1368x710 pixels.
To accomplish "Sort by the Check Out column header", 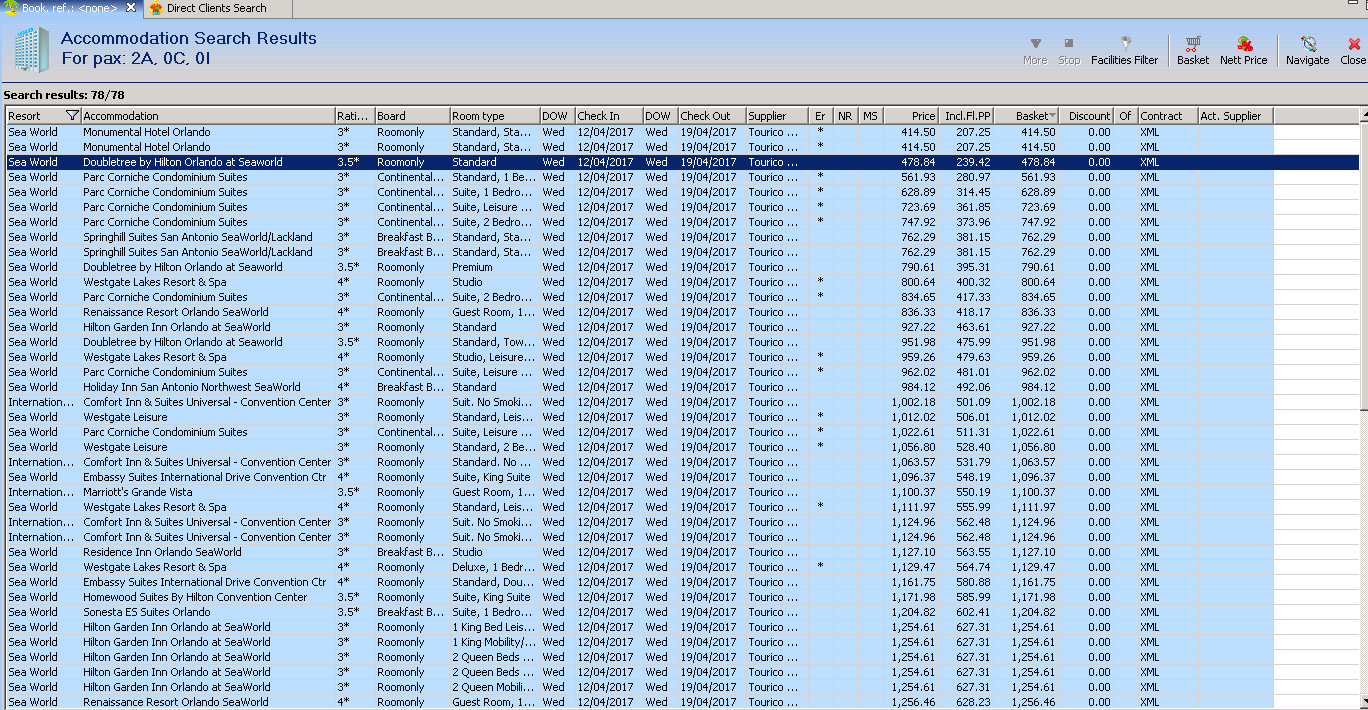I will tap(711, 116).
